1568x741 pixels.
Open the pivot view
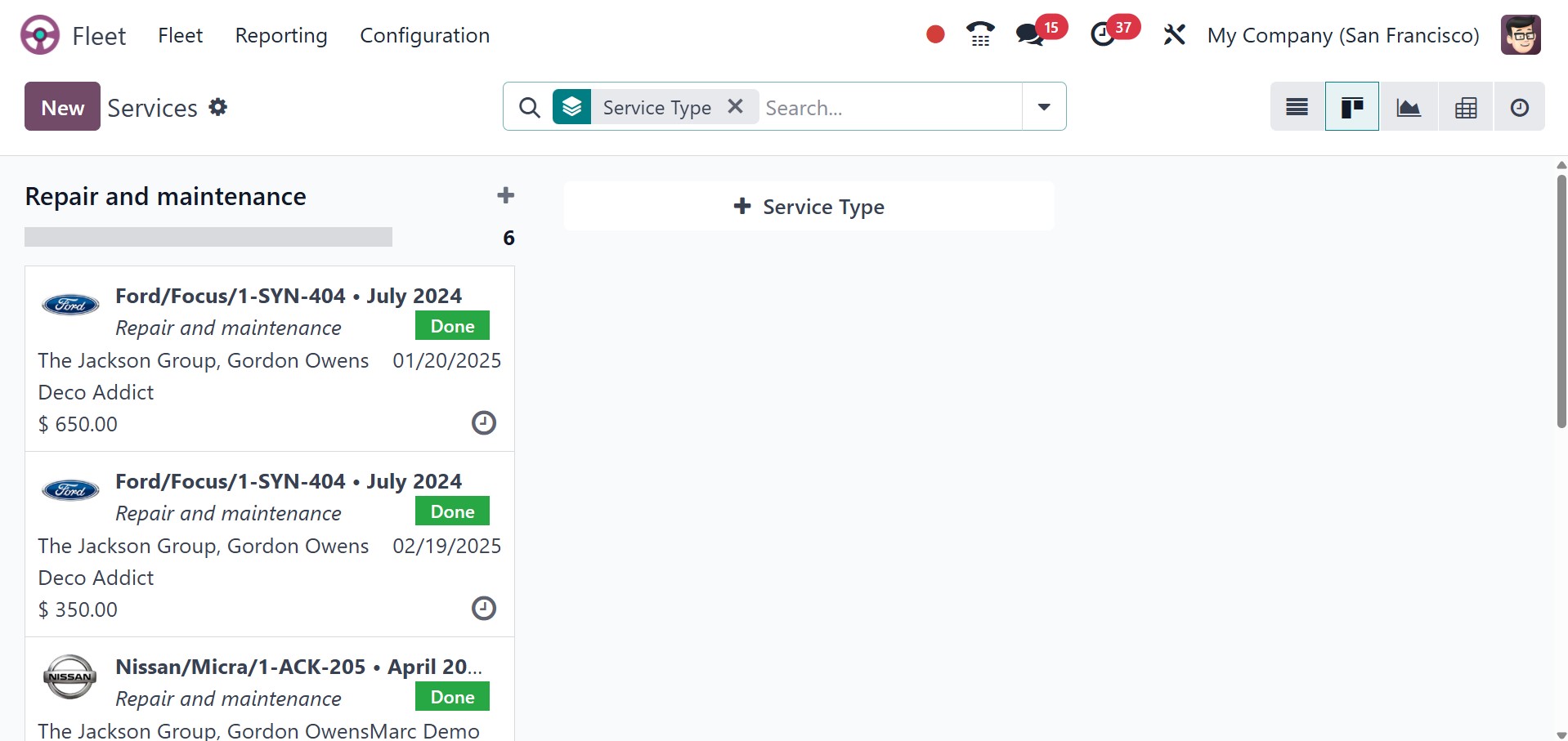(1465, 106)
